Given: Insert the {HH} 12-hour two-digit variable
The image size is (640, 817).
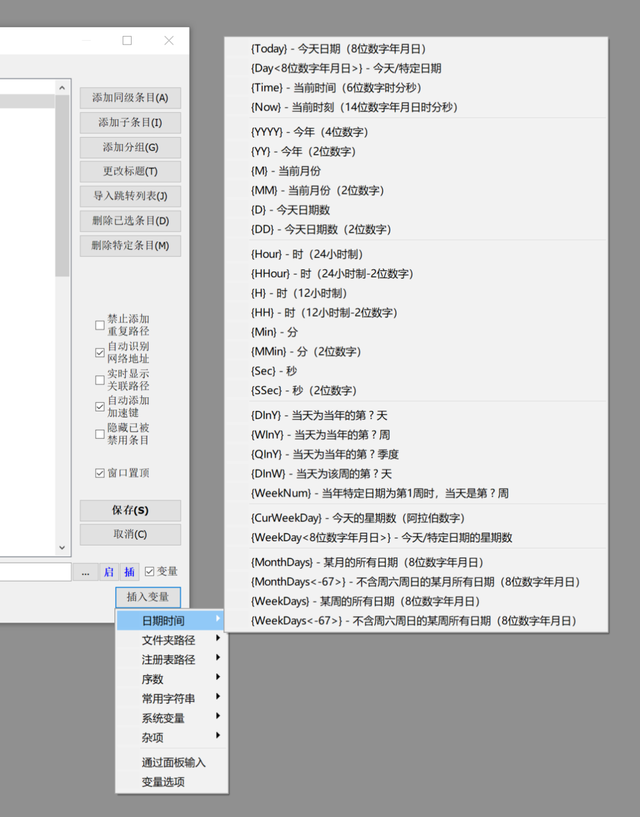Looking at the screenshot, I should click(x=416, y=313).
